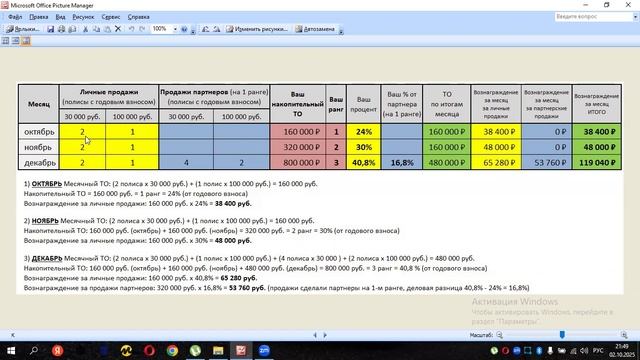Open the Рисунок menu
640x360 pixels.
[x=83, y=17]
